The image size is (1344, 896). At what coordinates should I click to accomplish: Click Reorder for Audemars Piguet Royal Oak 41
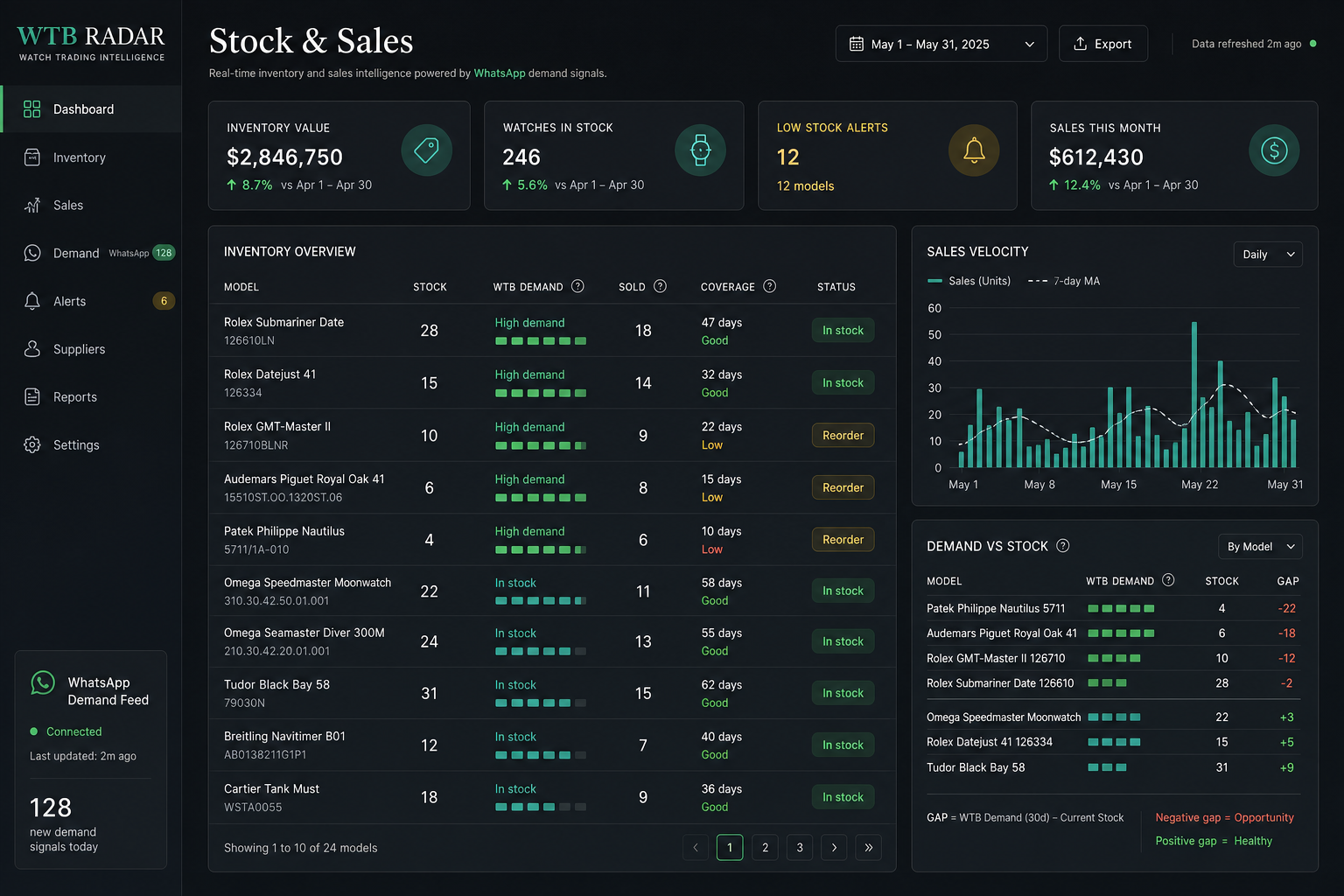(x=843, y=487)
